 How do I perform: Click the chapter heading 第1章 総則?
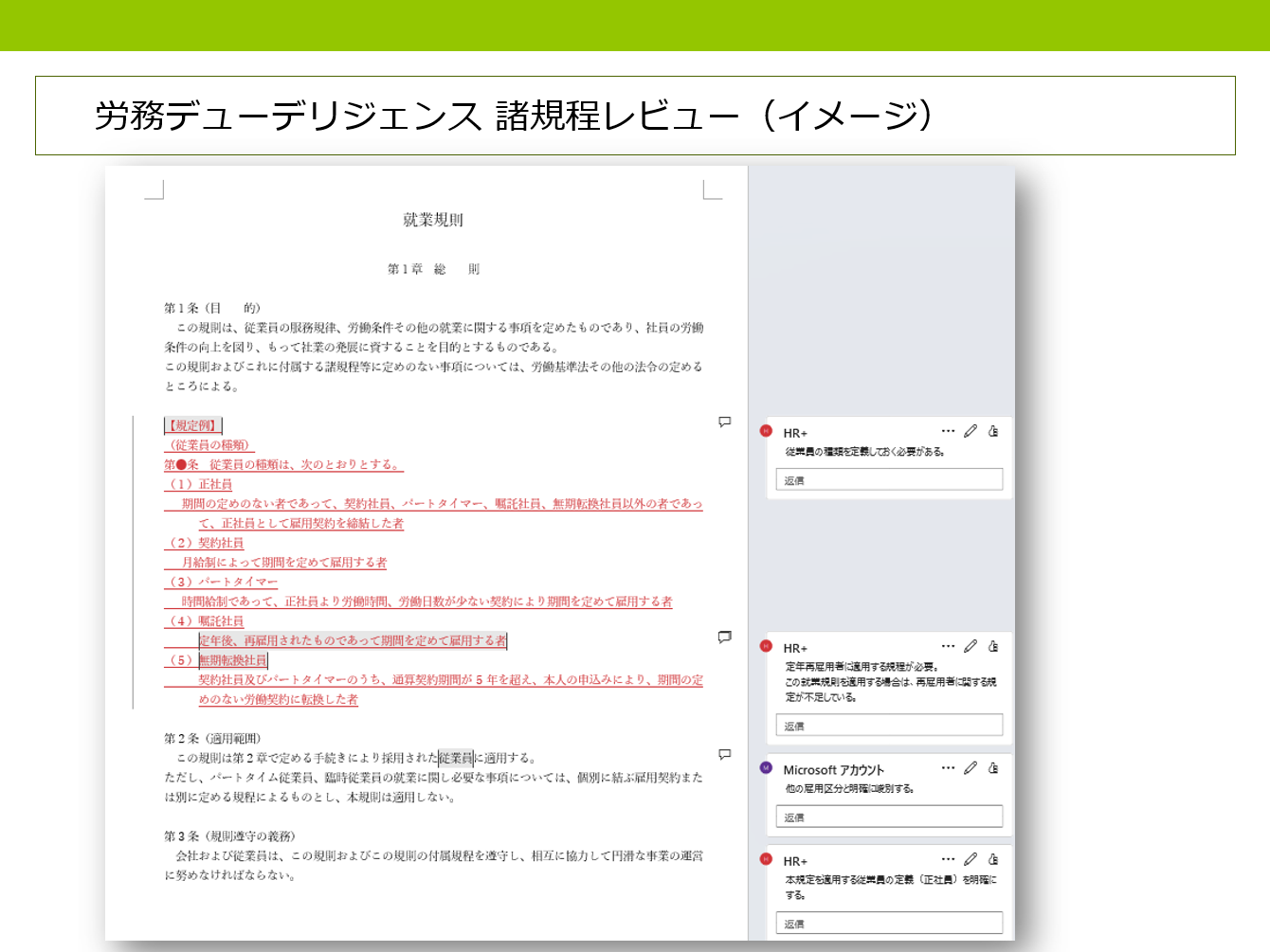[x=433, y=269]
